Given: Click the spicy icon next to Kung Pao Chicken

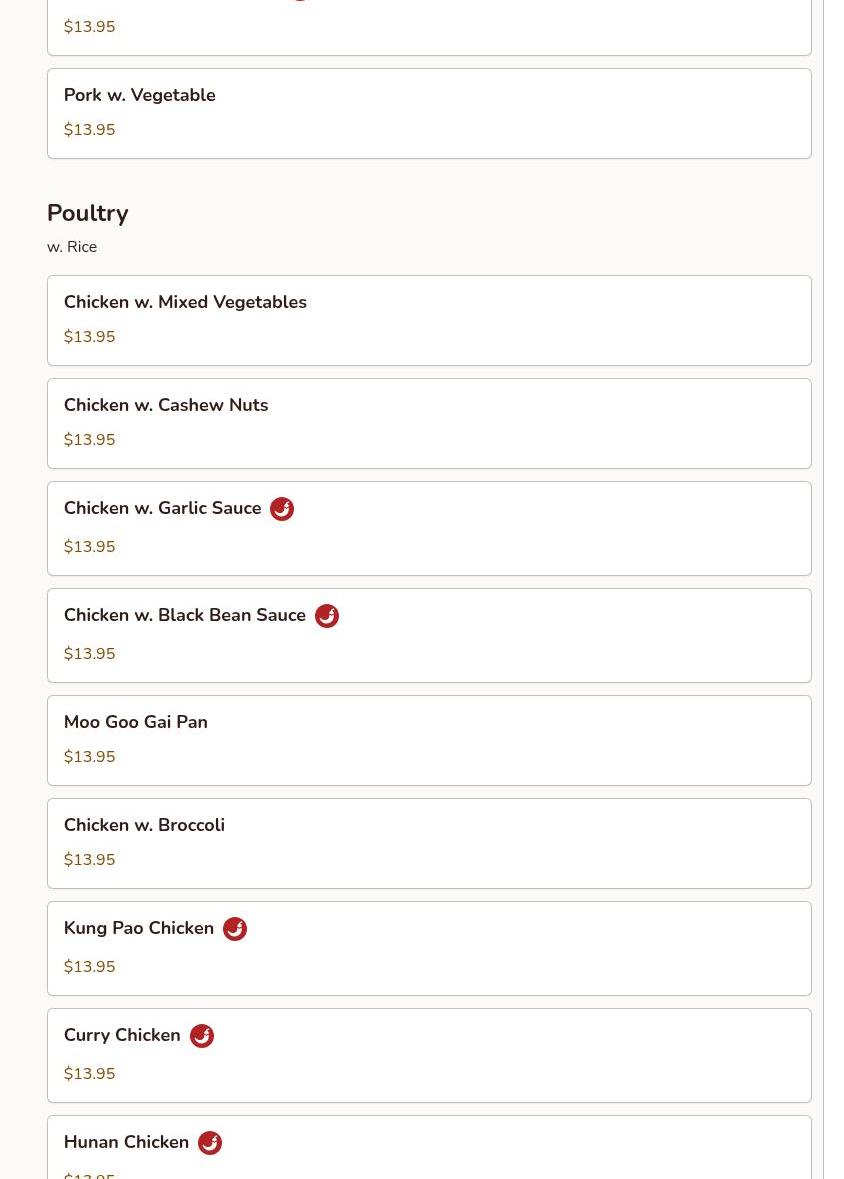Looking at the screenshot, I should (x=235, y=929).
